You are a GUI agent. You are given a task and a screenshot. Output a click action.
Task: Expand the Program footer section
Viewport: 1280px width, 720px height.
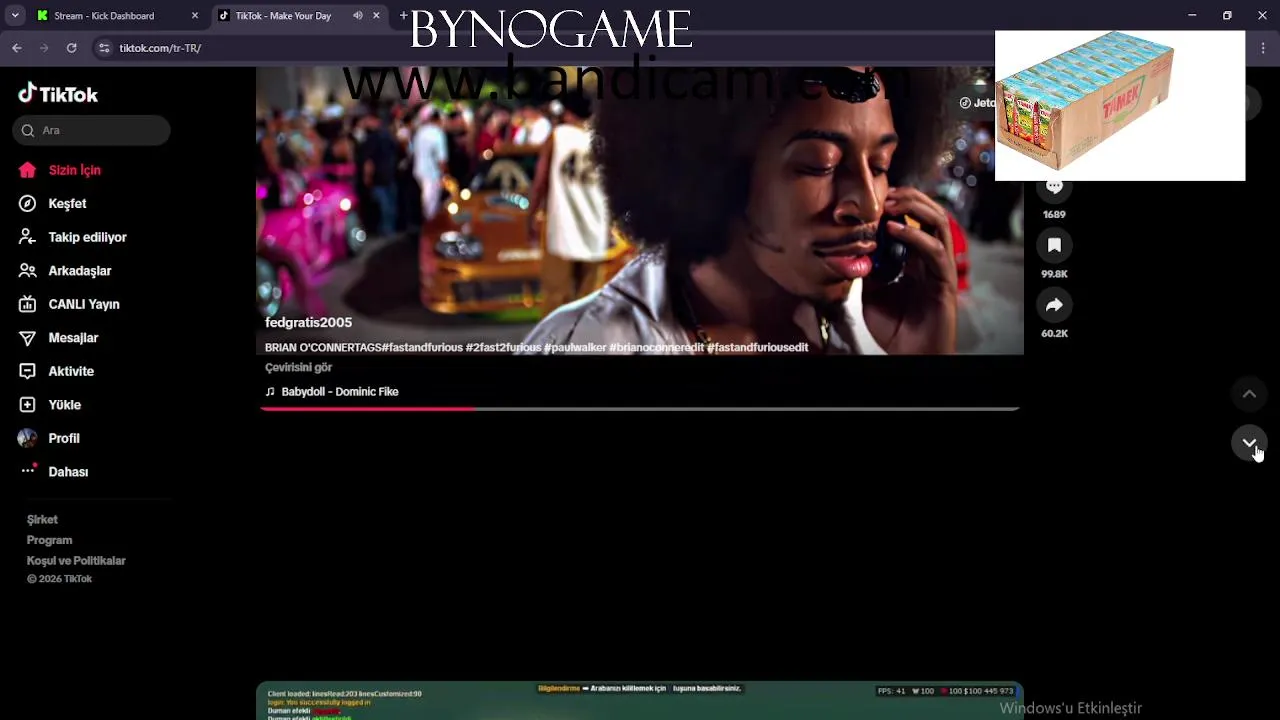pos(49,540)
